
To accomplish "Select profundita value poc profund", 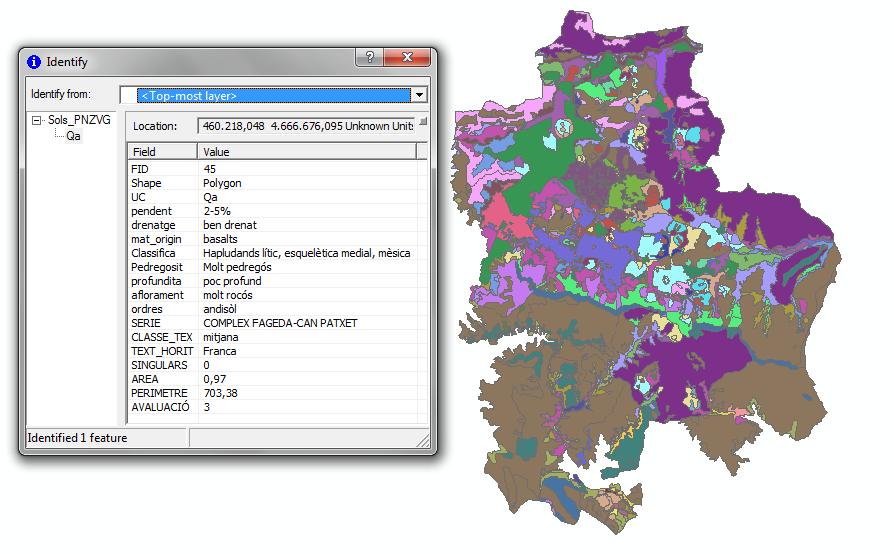I will [232, 281].
